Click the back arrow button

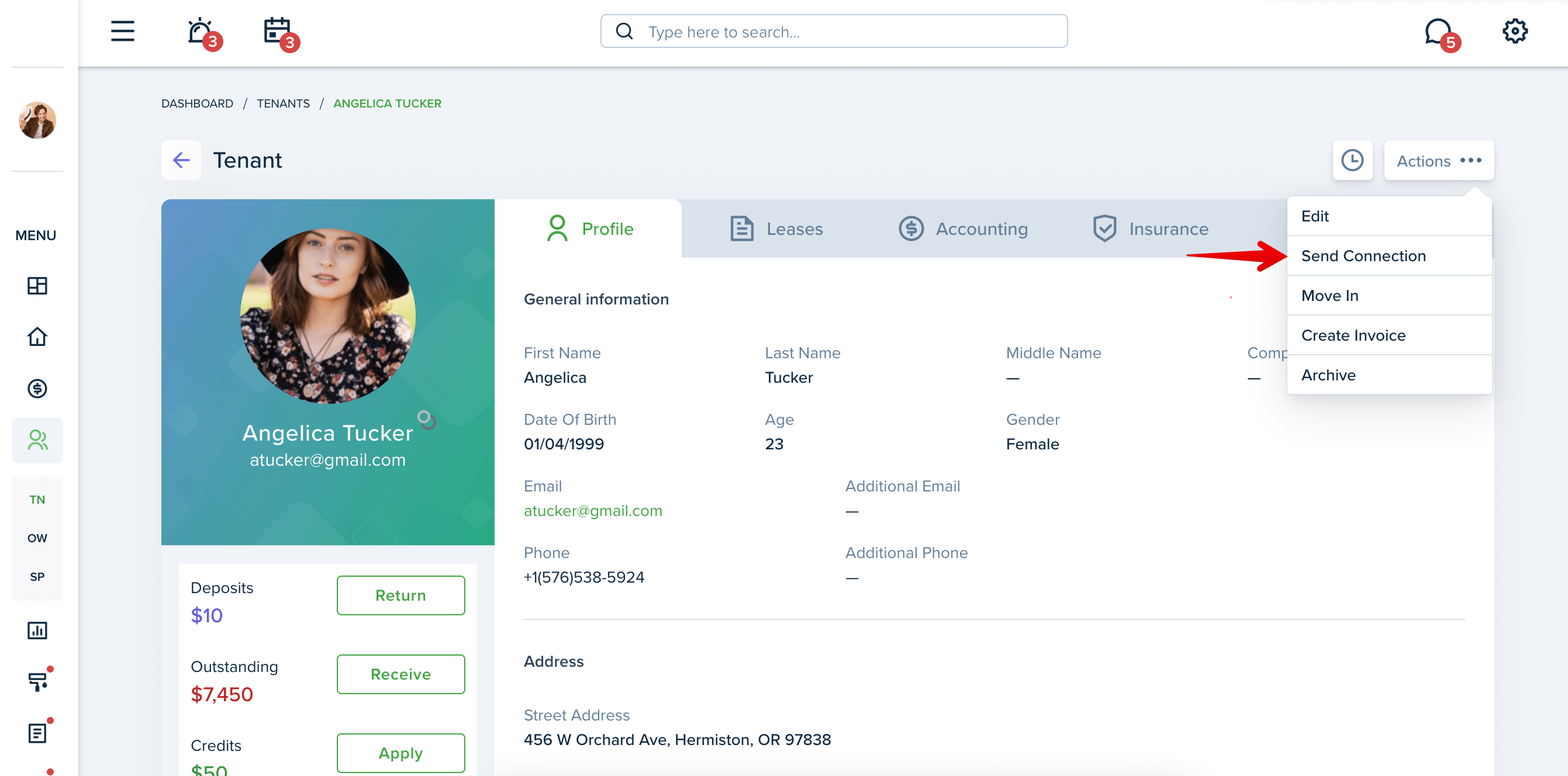pos(181,160)
